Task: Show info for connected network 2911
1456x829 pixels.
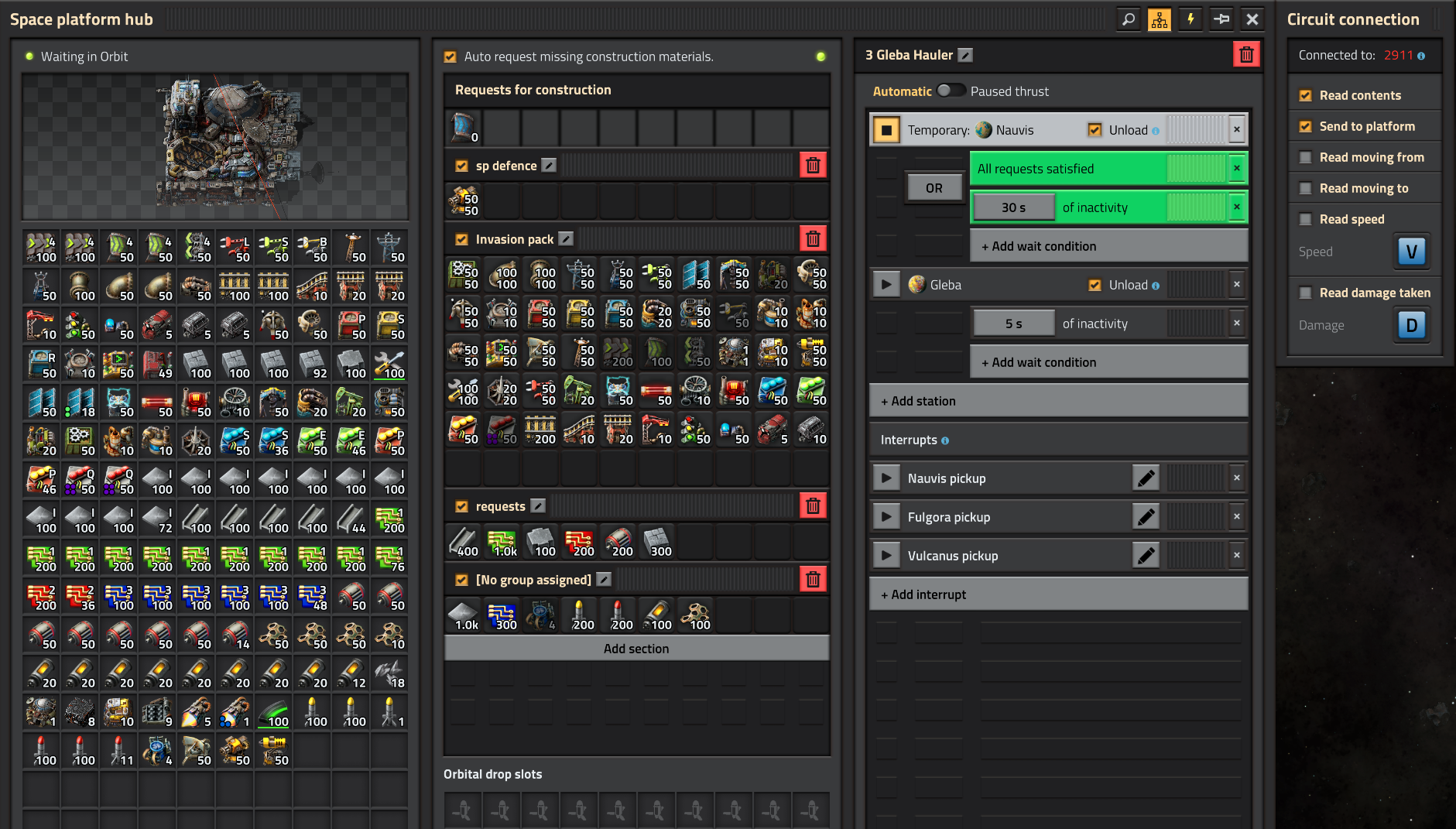Action: (x=1421, y=56)
